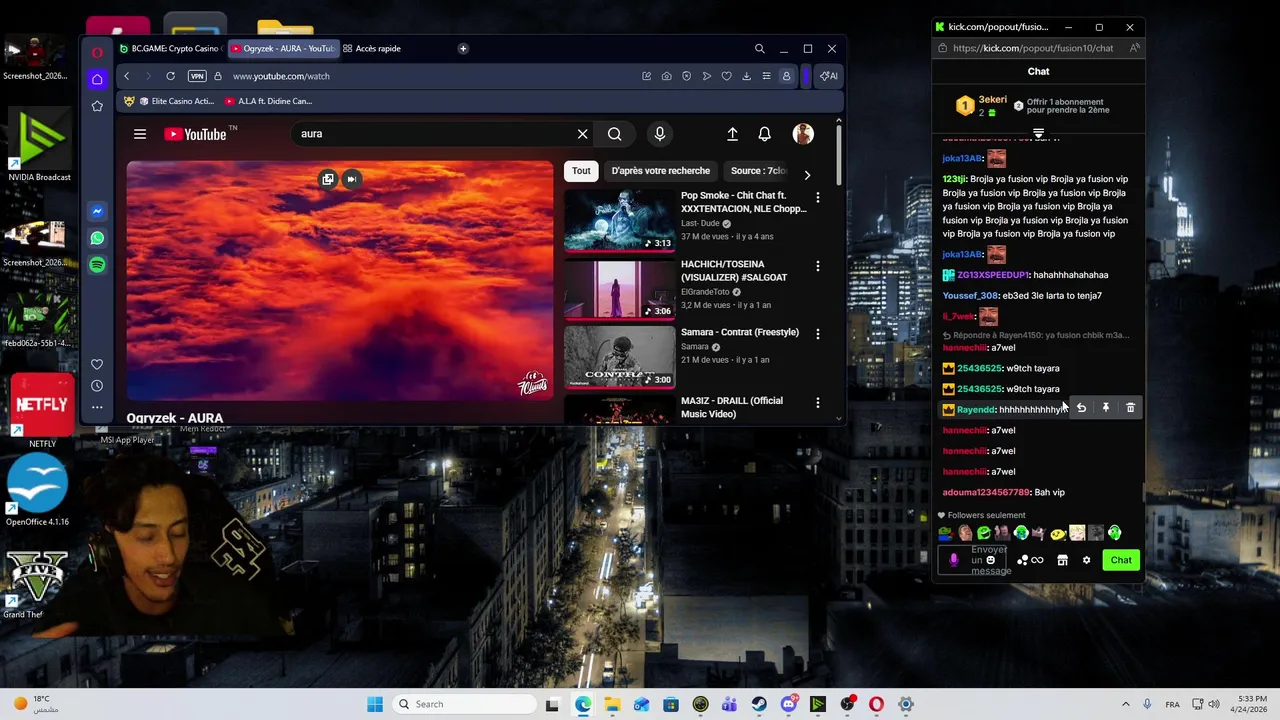Viewport: 1280px width, 720px height.
Task: Click the AURA video player
Action: (340, 281)
